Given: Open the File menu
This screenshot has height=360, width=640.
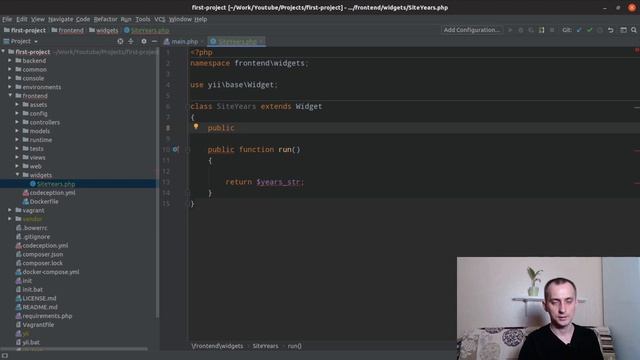Looking at the screenshot, I should (7, 19).
